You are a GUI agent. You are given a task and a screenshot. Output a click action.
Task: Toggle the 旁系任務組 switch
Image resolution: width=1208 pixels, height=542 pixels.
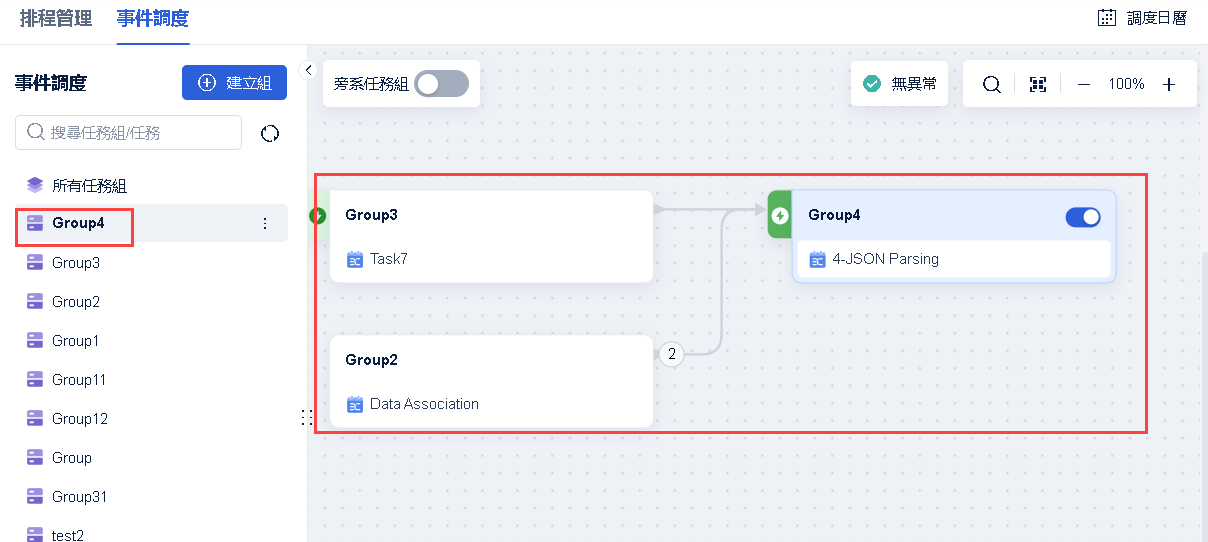pos(442,84)
